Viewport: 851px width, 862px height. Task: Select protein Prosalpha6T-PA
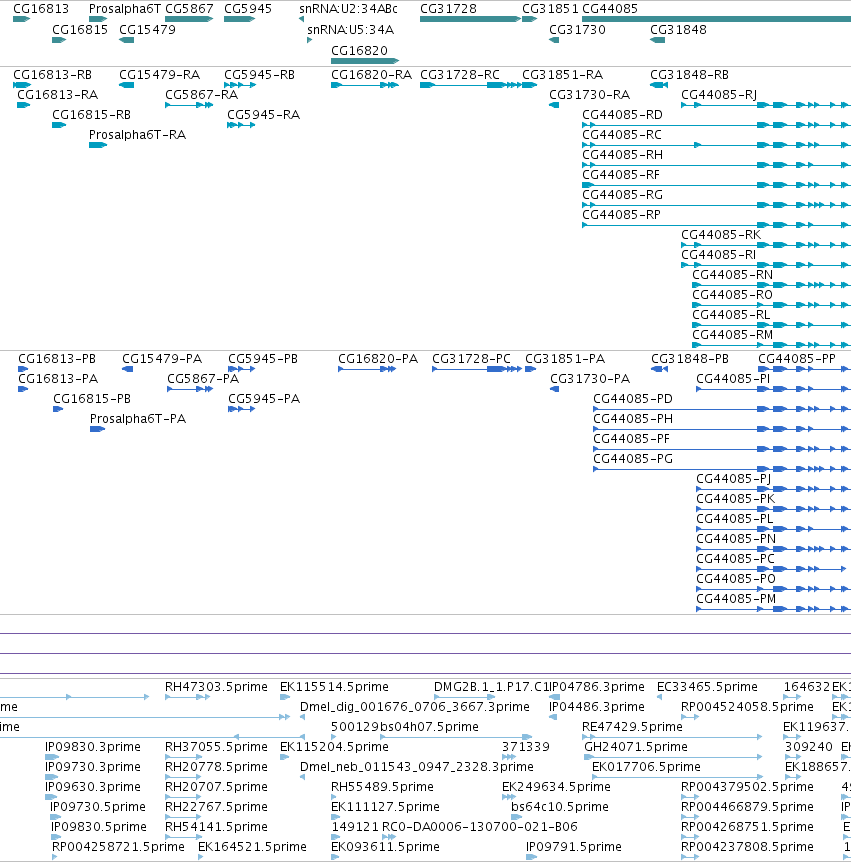click(x=138, y=419)
